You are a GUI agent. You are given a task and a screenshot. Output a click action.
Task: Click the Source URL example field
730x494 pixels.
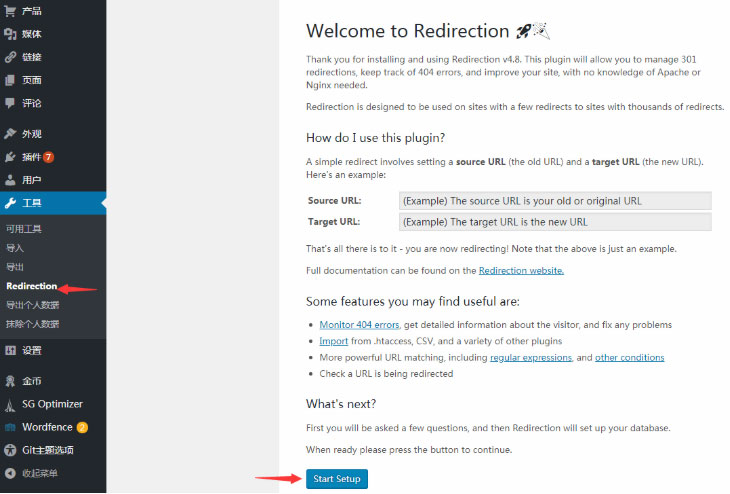click(554, 201)
